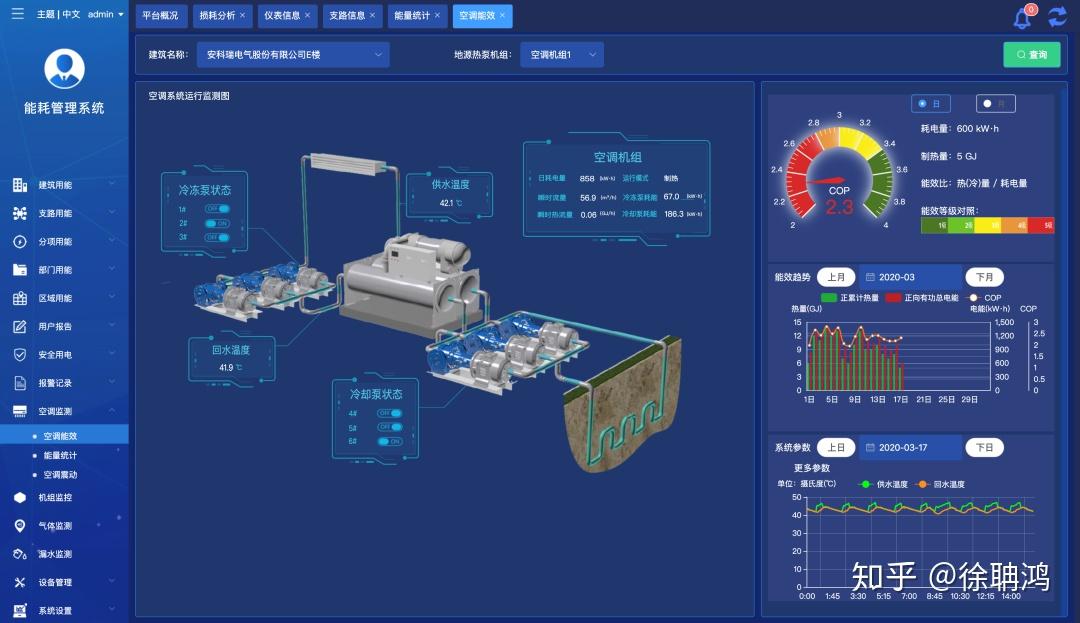1080x623 pixels.
Task: Click the user avatar icon
Action: (64, 68)
